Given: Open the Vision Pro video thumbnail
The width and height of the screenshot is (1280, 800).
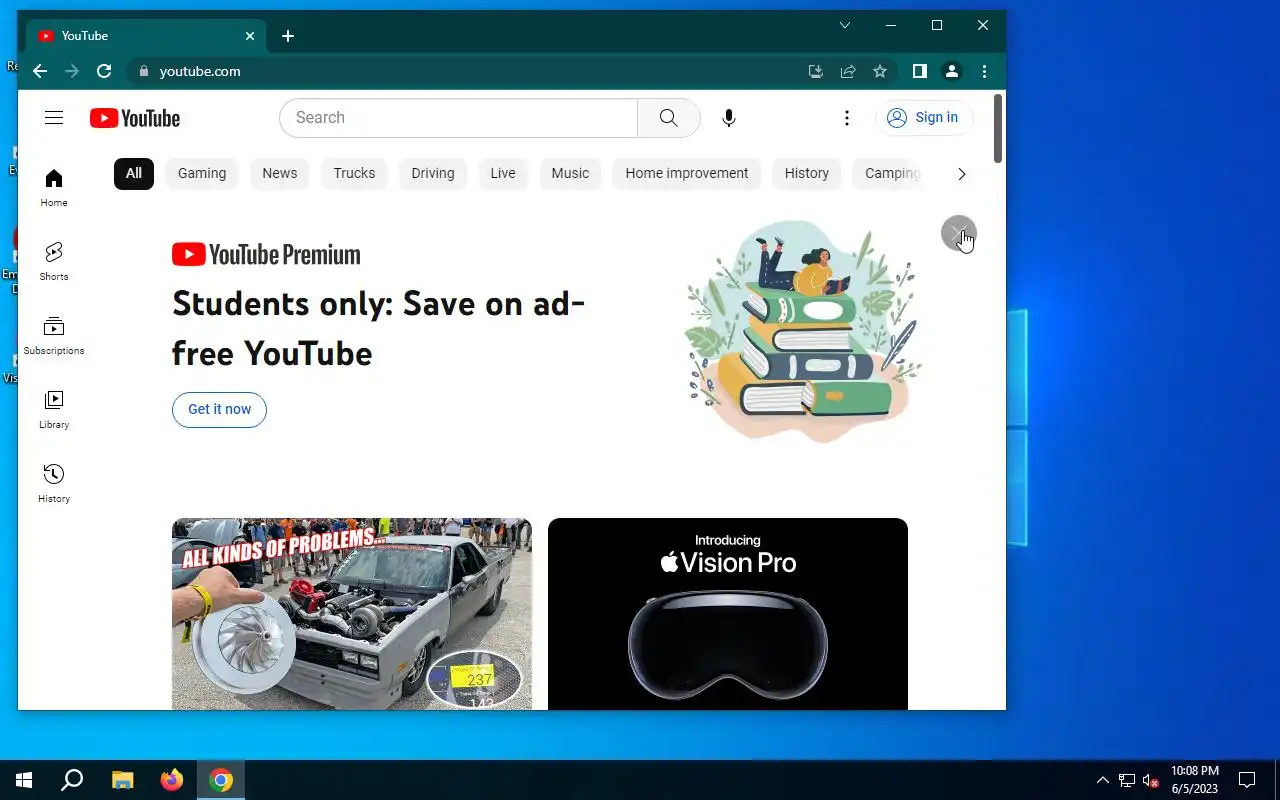Looking at the screenshot, I should (728, 614).
